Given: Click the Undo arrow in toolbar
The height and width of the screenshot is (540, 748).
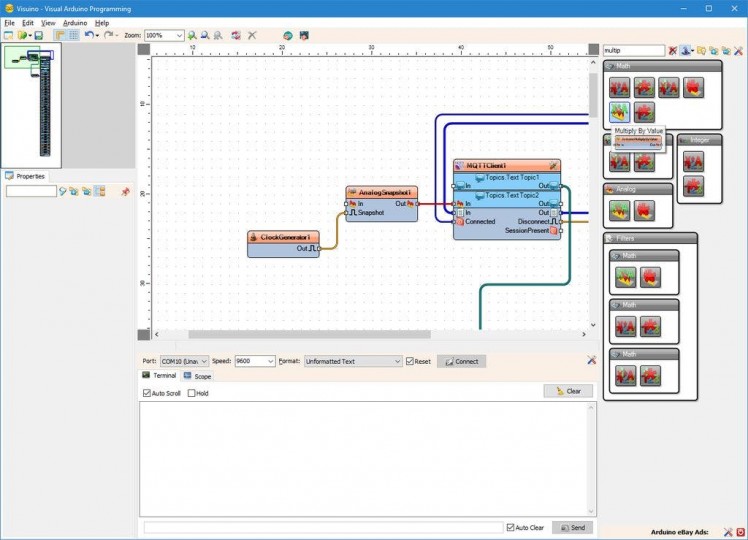Looking at the screenshot, I should pos(88,35).
